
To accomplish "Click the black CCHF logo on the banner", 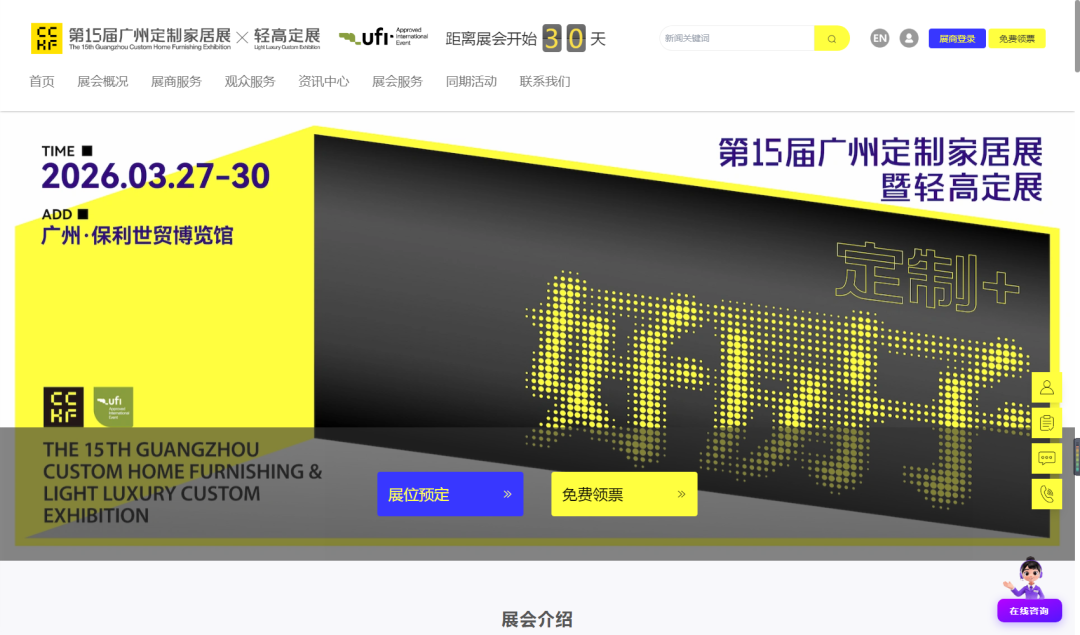I will click(63, 407).
